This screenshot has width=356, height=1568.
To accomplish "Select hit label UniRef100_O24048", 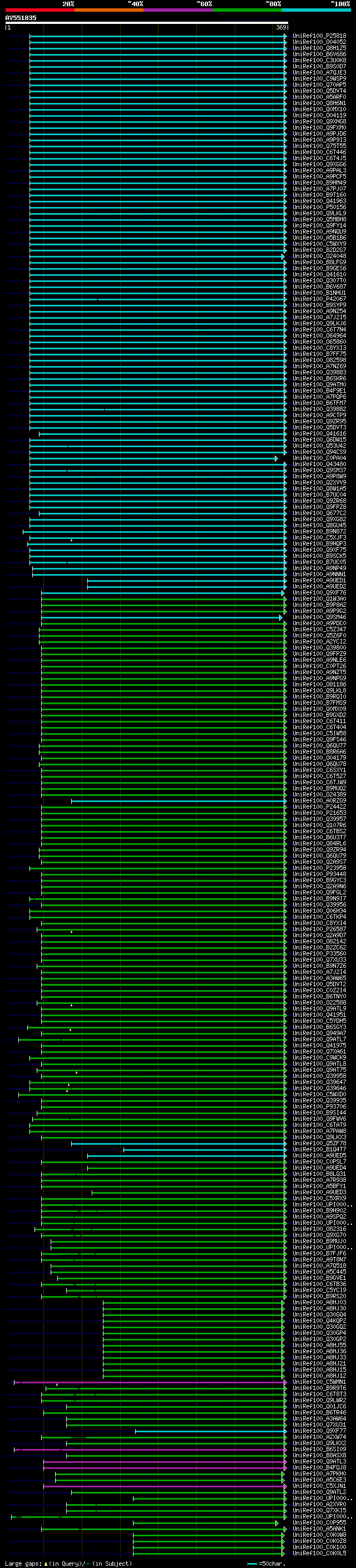I will [x=319, y=256].
